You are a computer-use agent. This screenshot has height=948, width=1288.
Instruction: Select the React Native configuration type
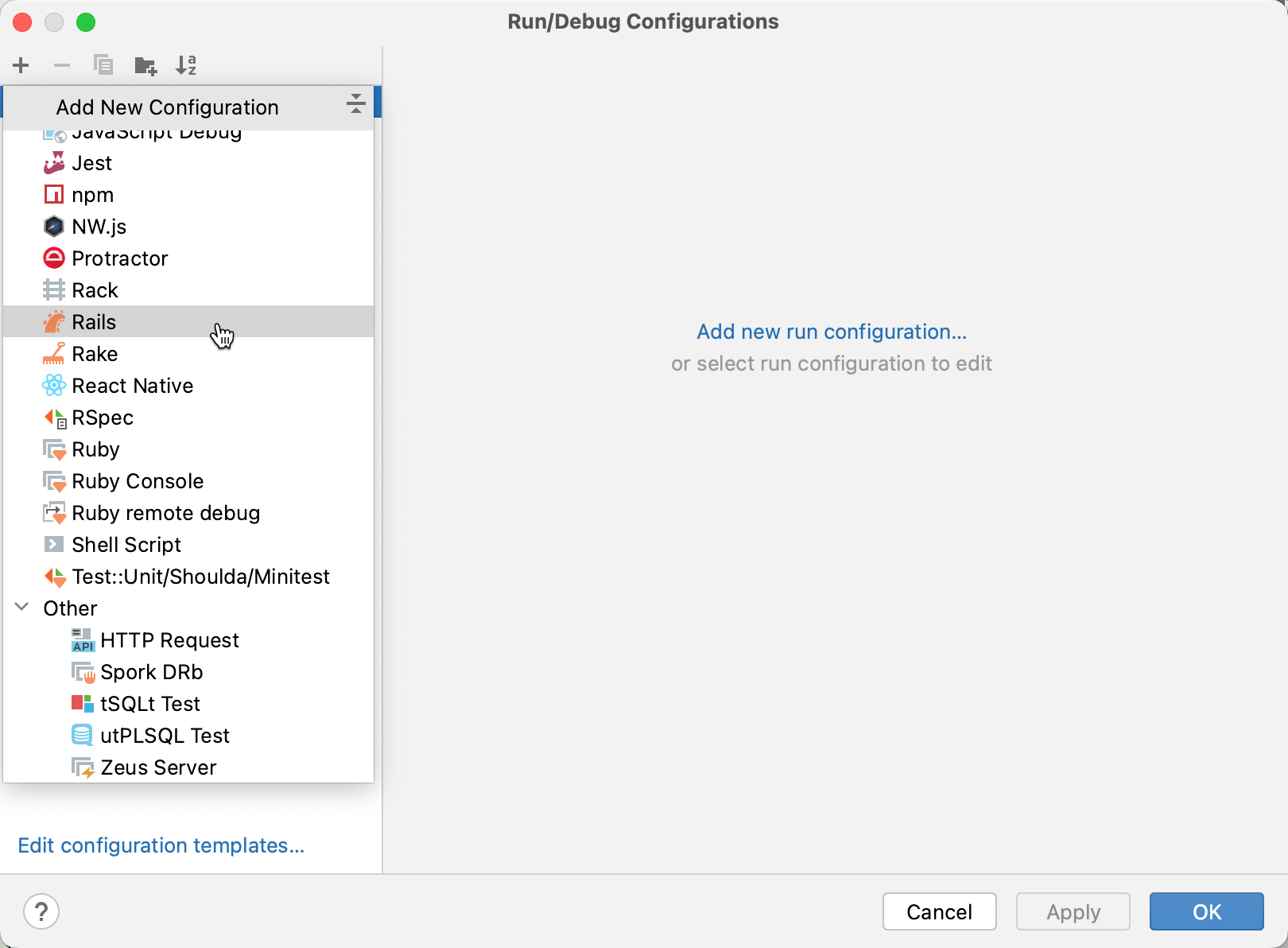pos(132,385)
